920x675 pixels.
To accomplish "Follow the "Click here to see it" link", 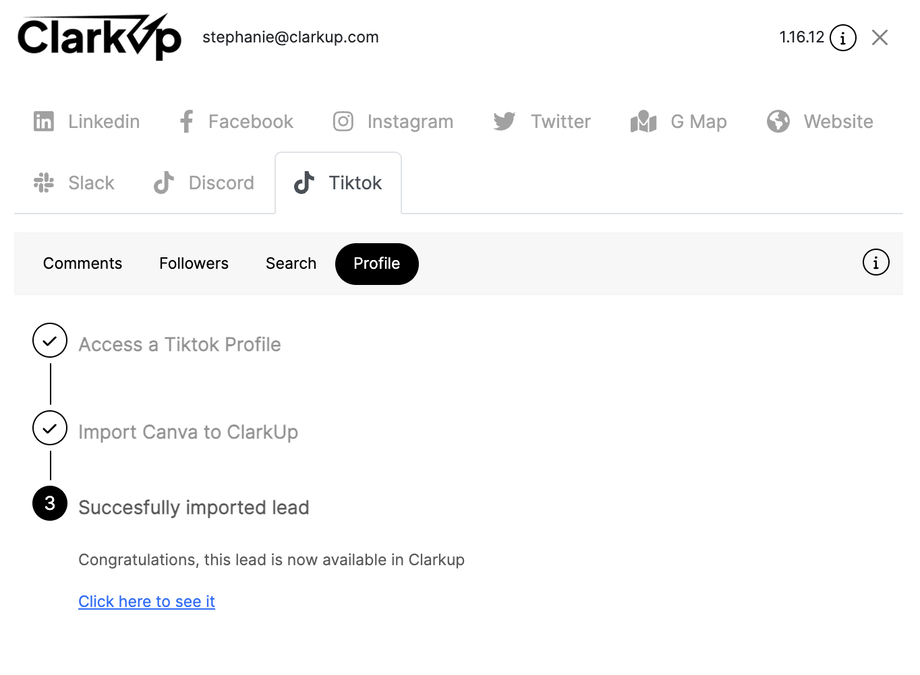I will pyautogui.click(x=147, y=601).
